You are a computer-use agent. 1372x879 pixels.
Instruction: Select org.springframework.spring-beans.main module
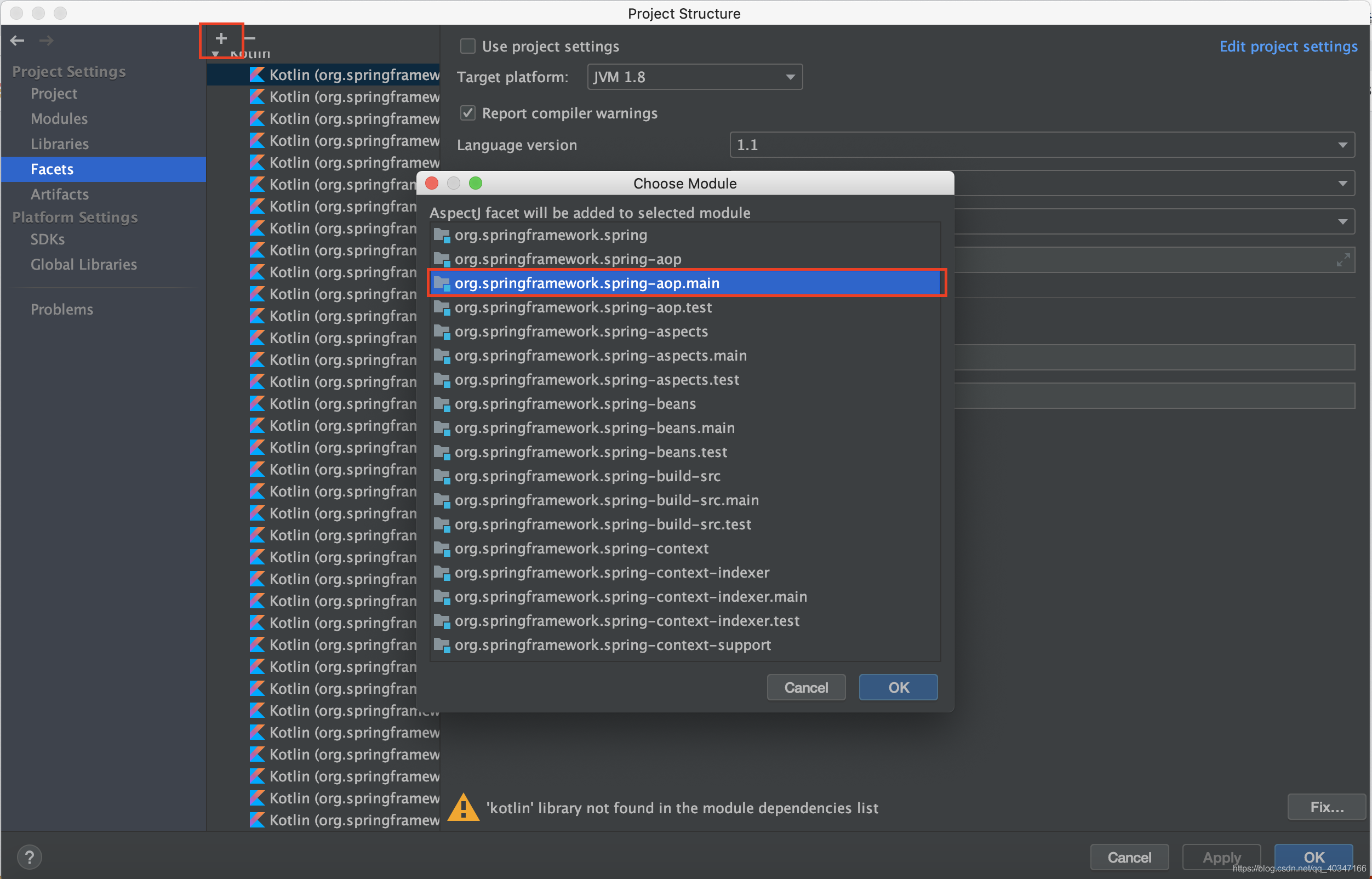[685, 428]
